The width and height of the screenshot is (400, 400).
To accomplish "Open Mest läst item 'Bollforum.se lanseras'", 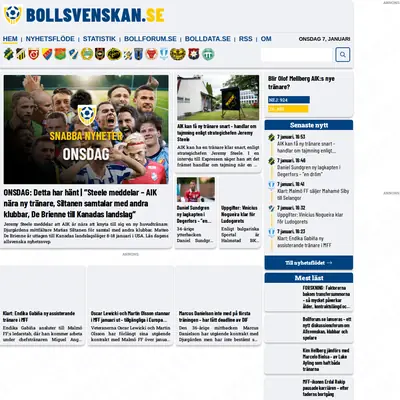I will pyautogui.click(x=327, y=328).
